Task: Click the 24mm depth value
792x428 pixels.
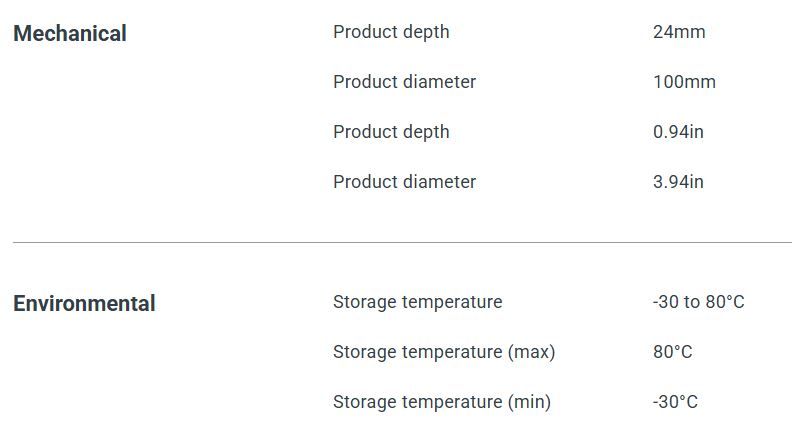Action: pos(679,32)
